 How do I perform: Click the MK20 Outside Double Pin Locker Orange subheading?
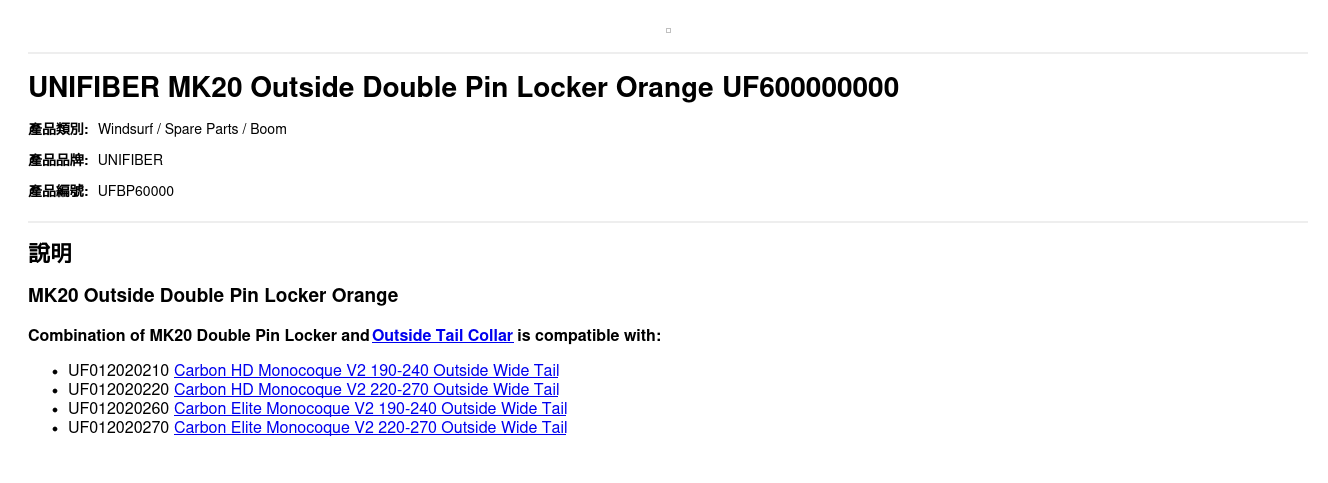pyautogui.click(x=213, y=296)
